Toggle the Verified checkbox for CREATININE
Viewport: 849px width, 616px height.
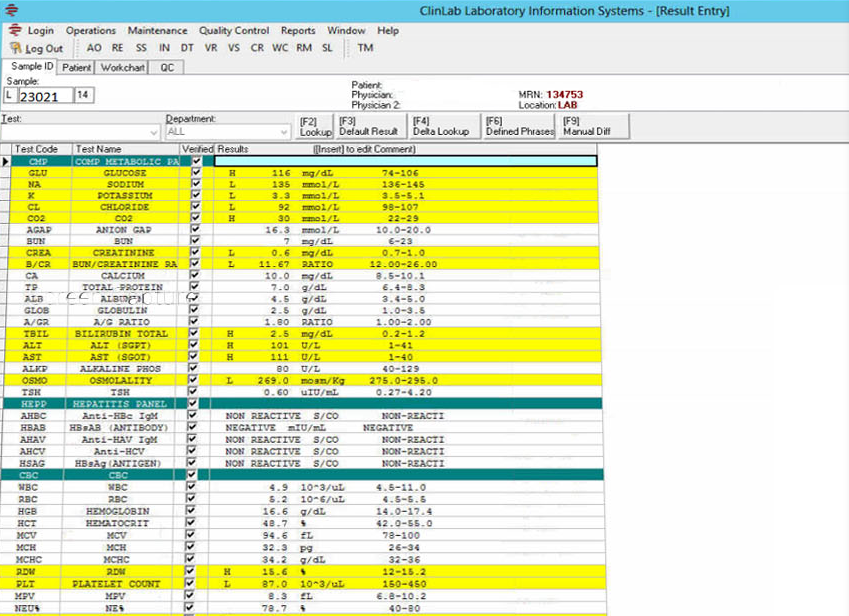pos(195,252)
